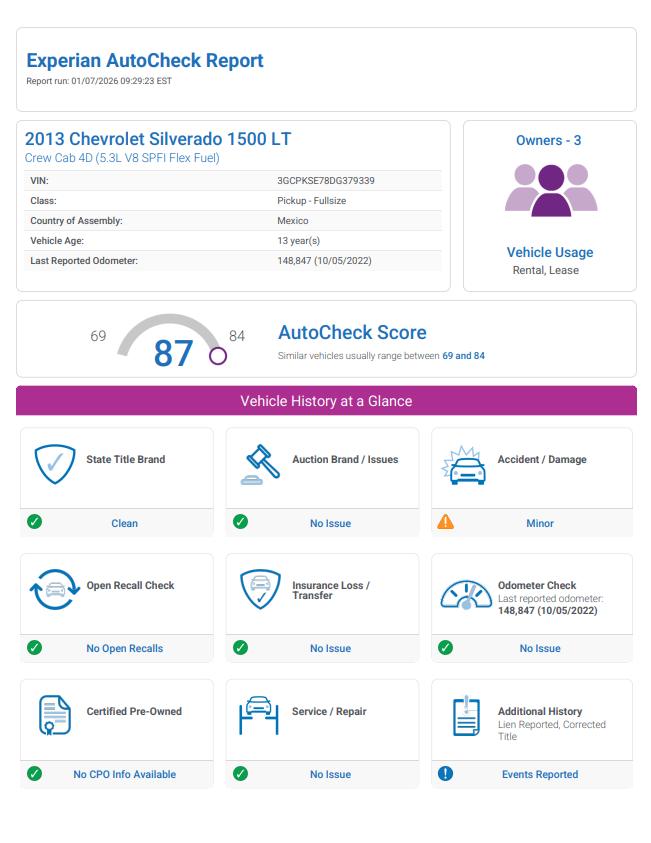The image size is (651, 843).
Task: Click the orange warning icon beside Minor
Action: (446, 522)
